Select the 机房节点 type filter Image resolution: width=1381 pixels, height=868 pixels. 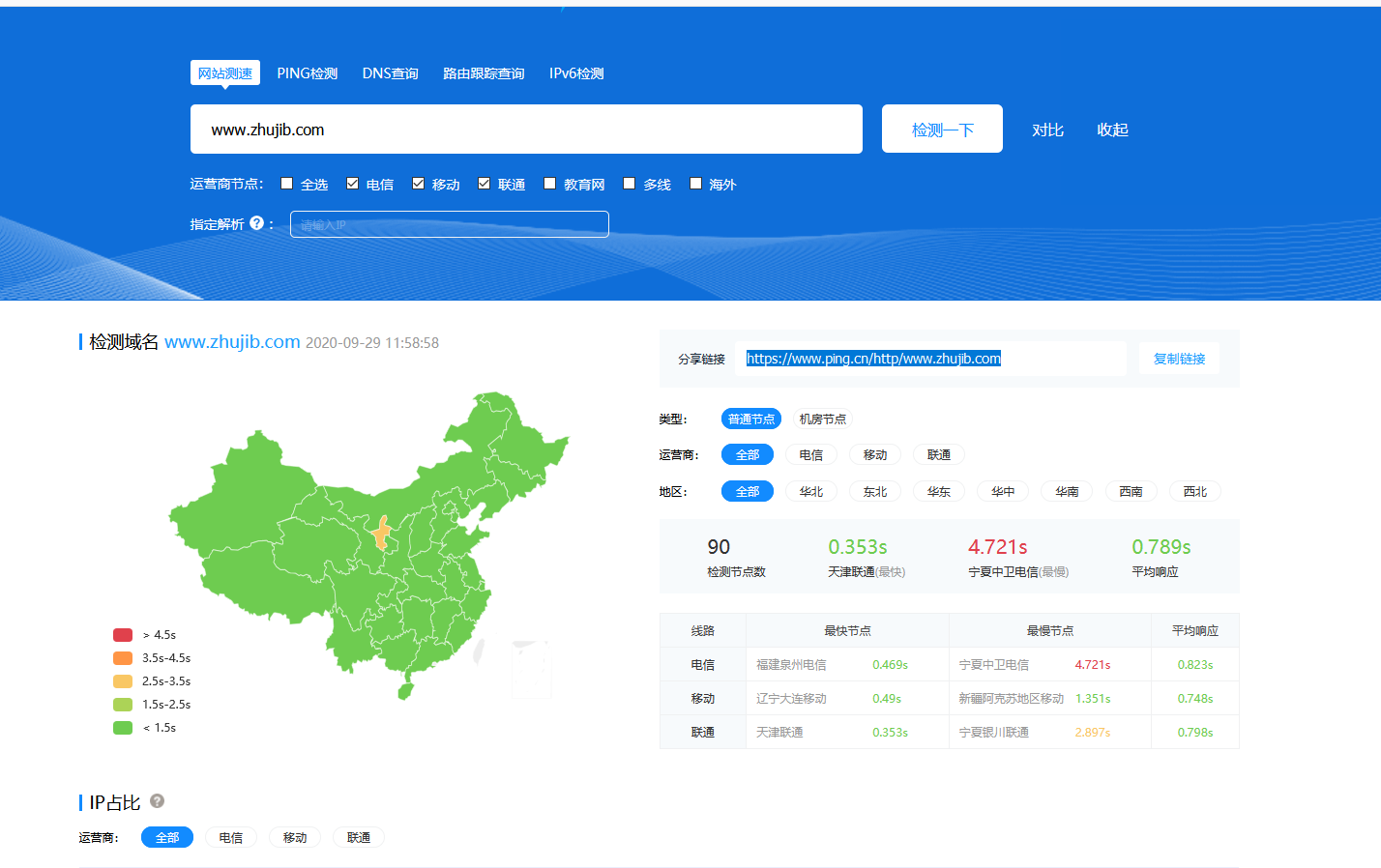(x=823, y=419)
